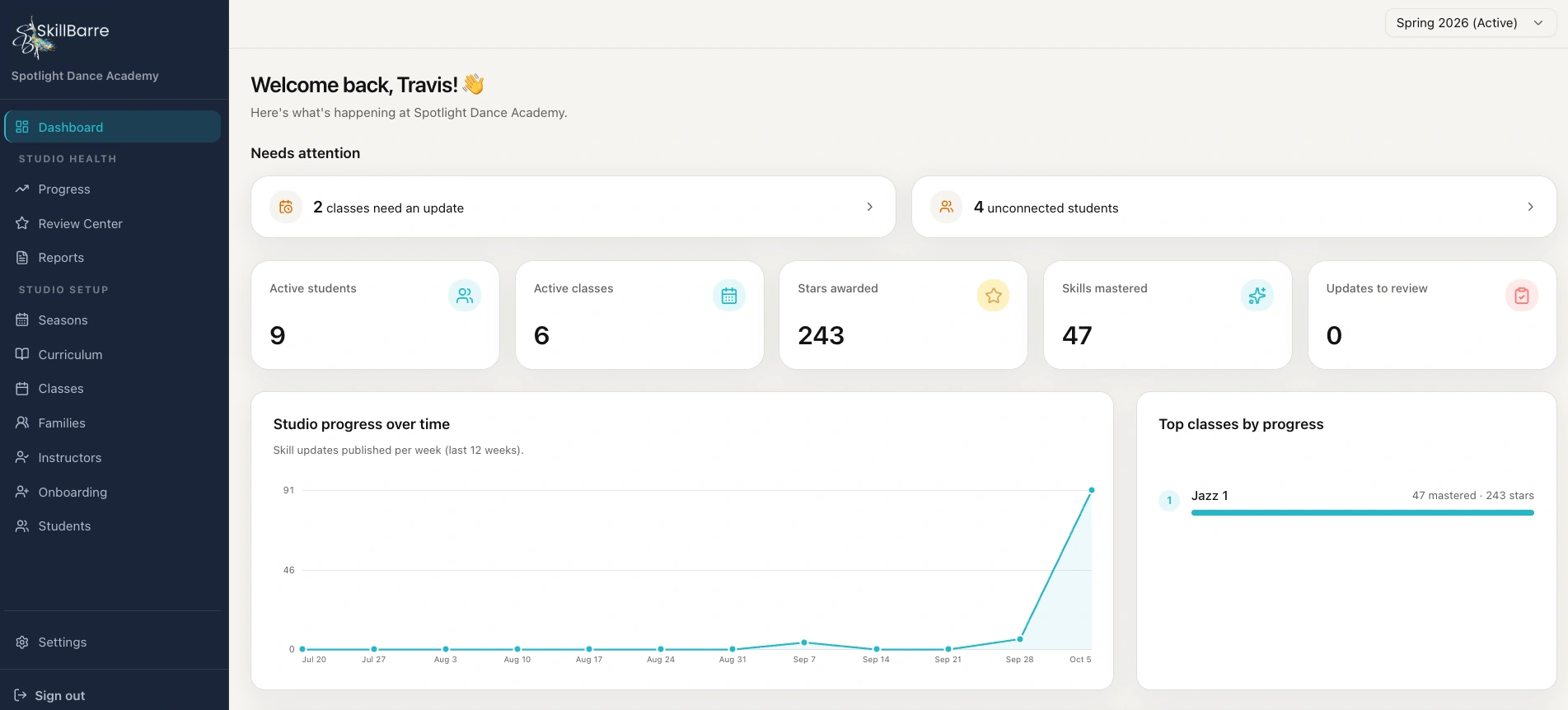The width and height of the screenshot is (1568, 710).
Task: Click the Classes calendar icon
Action: (x=22, y=389)
